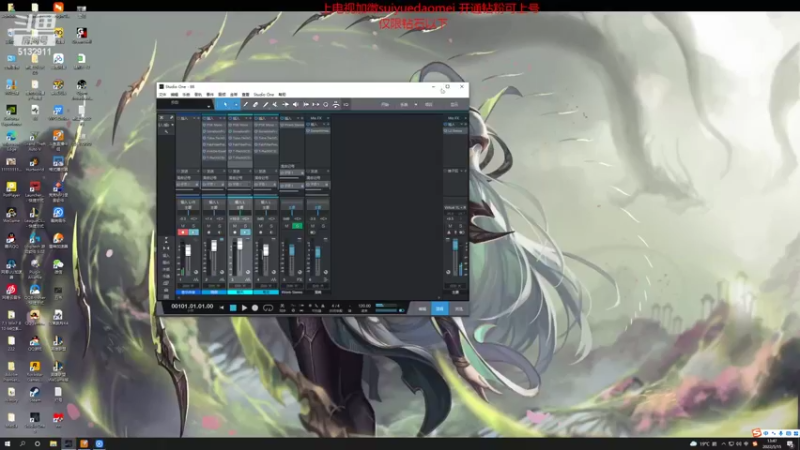Open the Windows notification center icon
The image size is (800, 450).
790,444
